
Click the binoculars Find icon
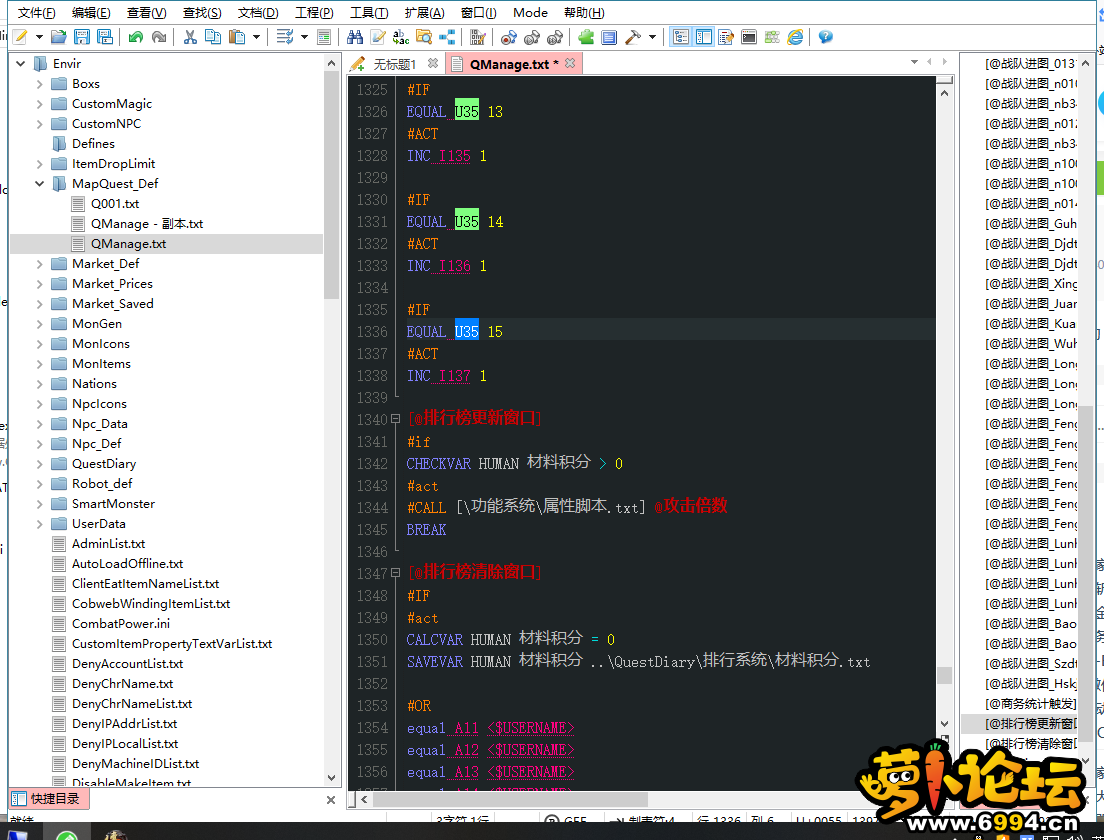[x=355, y=37]
